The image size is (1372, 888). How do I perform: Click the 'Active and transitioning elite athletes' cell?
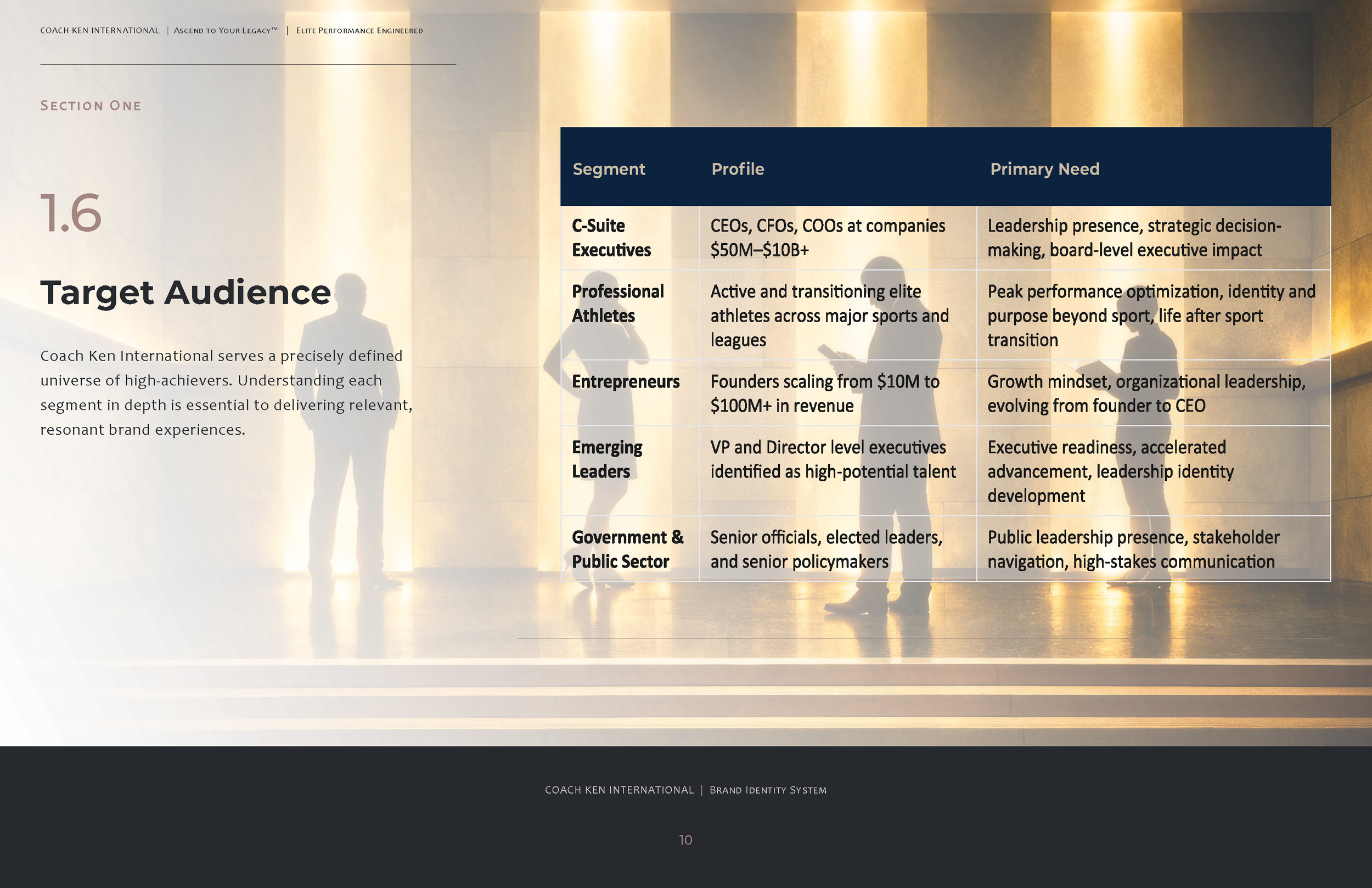(838, 316)
